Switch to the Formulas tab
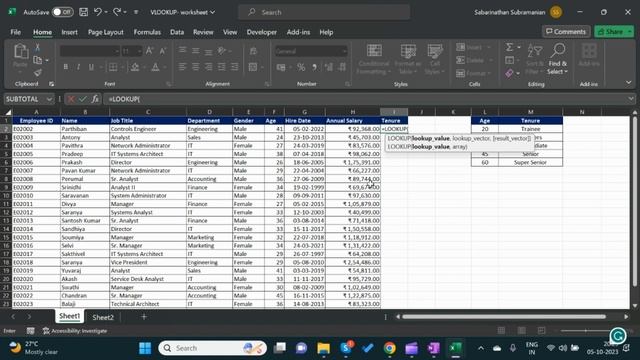The height and width of the screenshot is (360, 640). tap(147, 32)
